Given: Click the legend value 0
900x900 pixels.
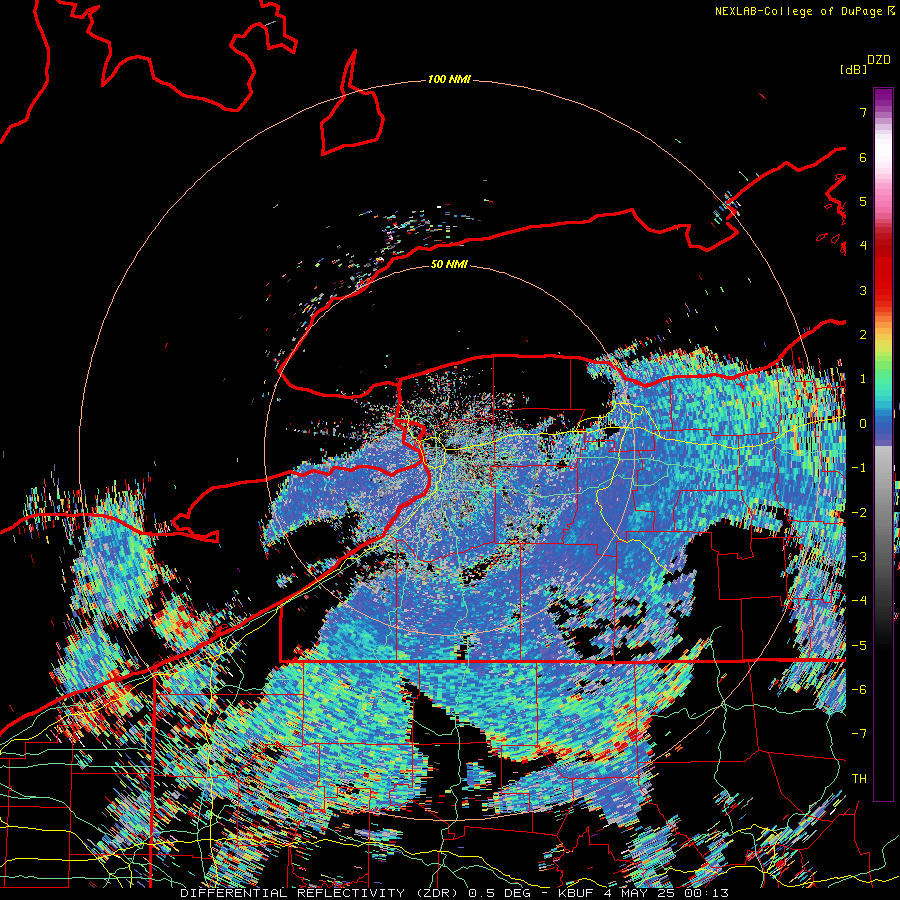Looking at the screenshot, I should tap(863, 424).
